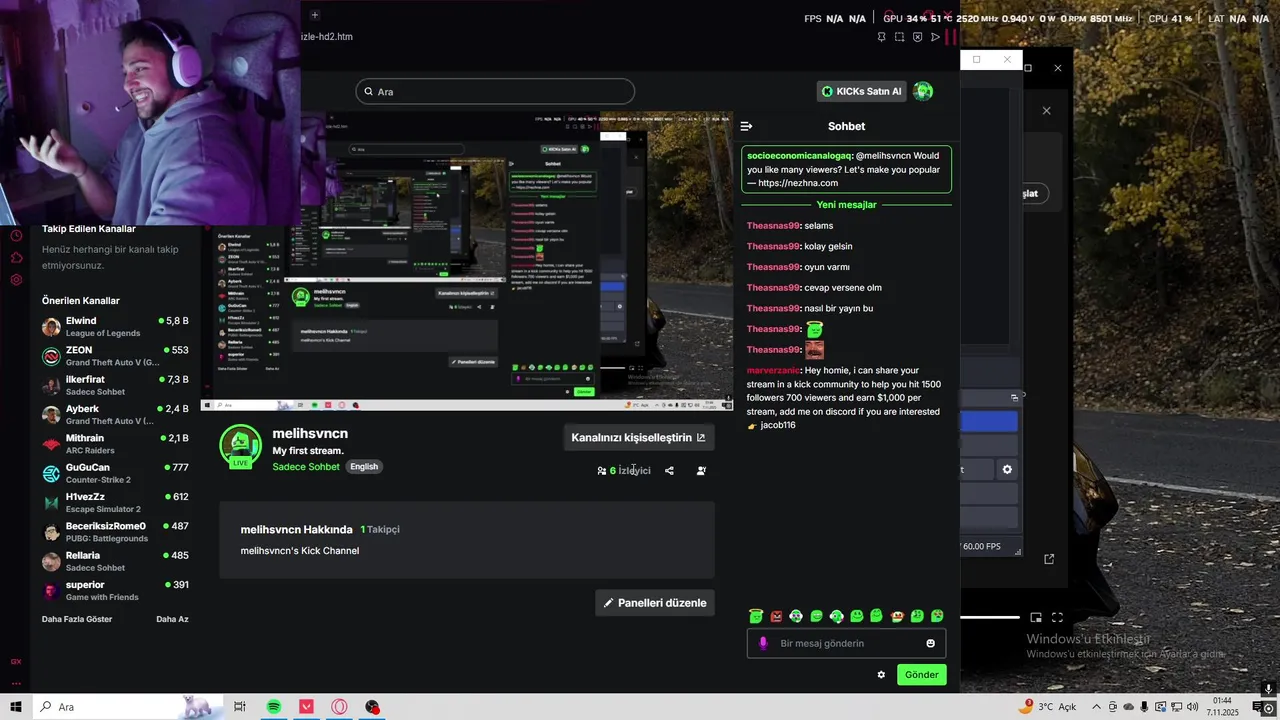Click the pin icon in browser address bar
Image resolution: width=1280 pixels, height=720 pixels.
click(881, 37)
